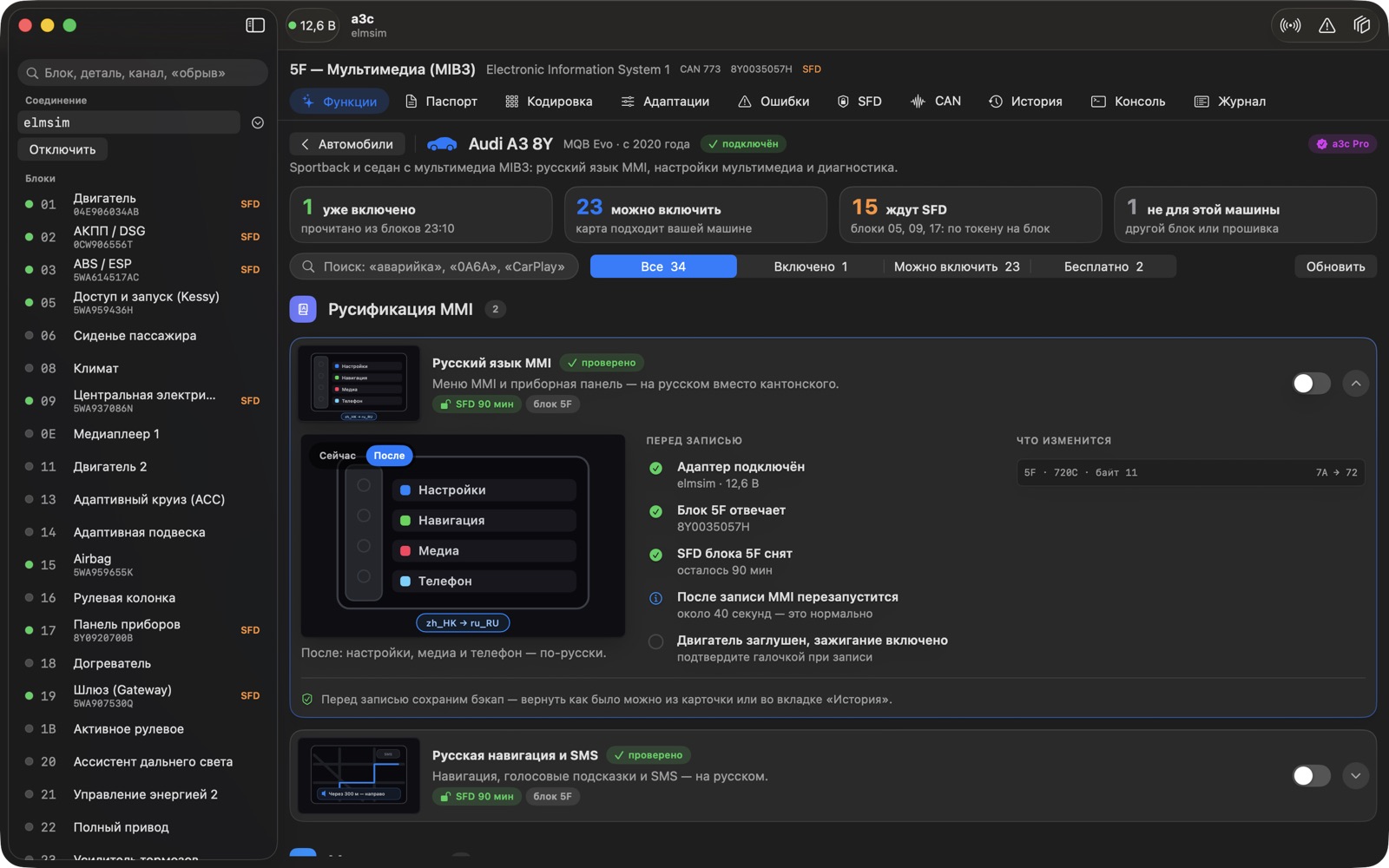Click the backup shield icon in footer note

coord(307,700)
